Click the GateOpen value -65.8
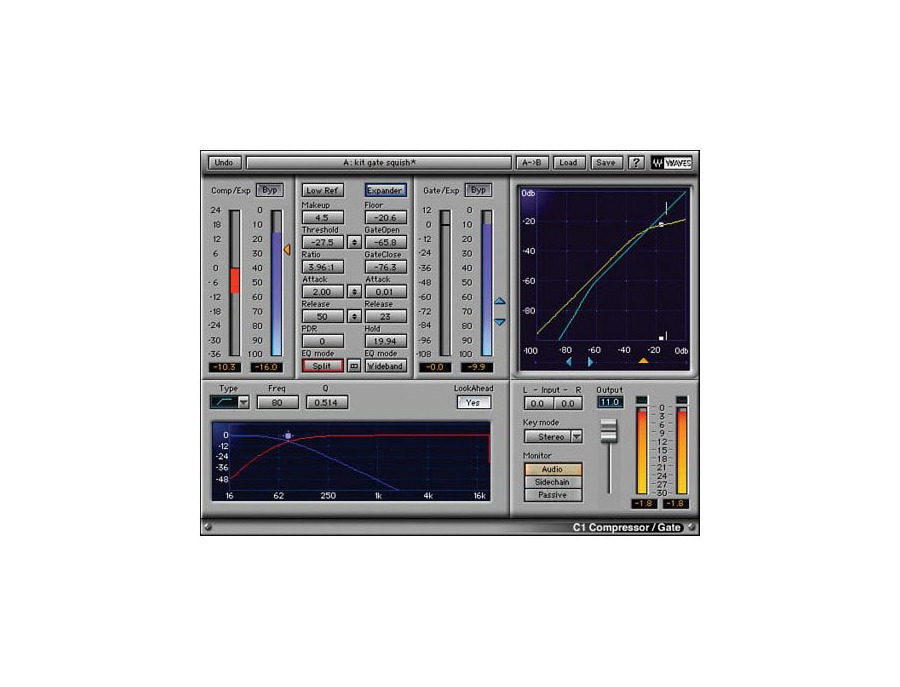 [385, 243]
